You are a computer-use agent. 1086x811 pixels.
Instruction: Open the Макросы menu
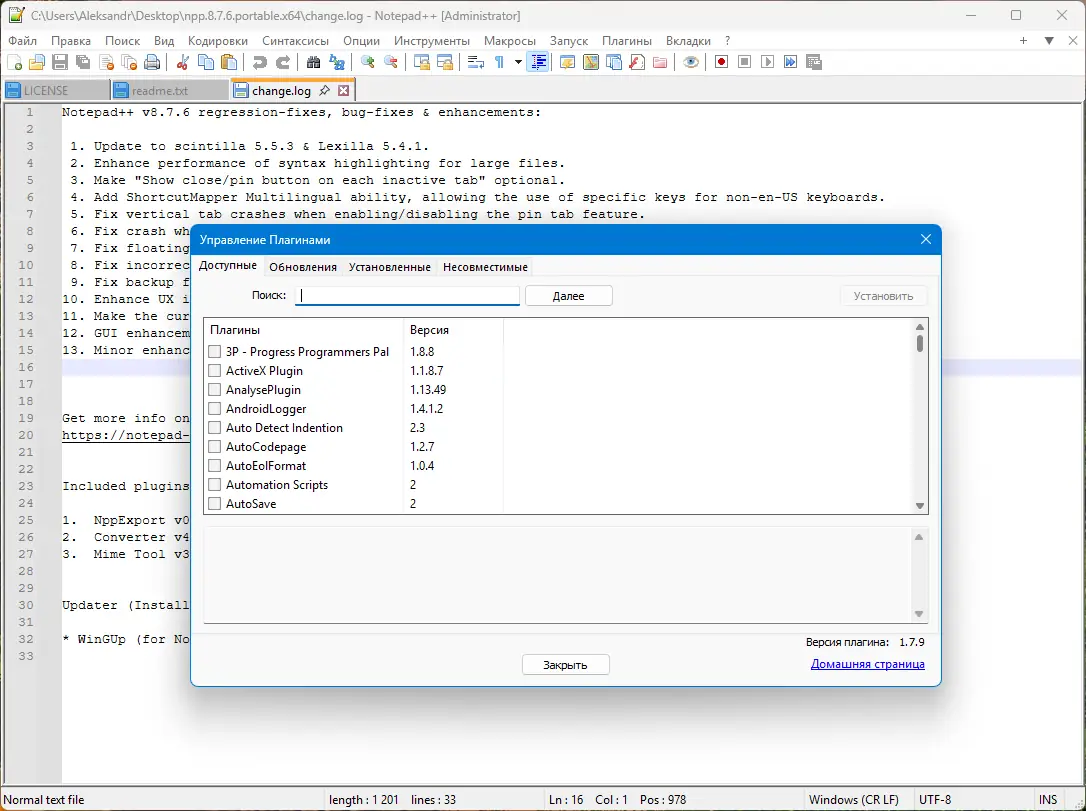(509, 41)
